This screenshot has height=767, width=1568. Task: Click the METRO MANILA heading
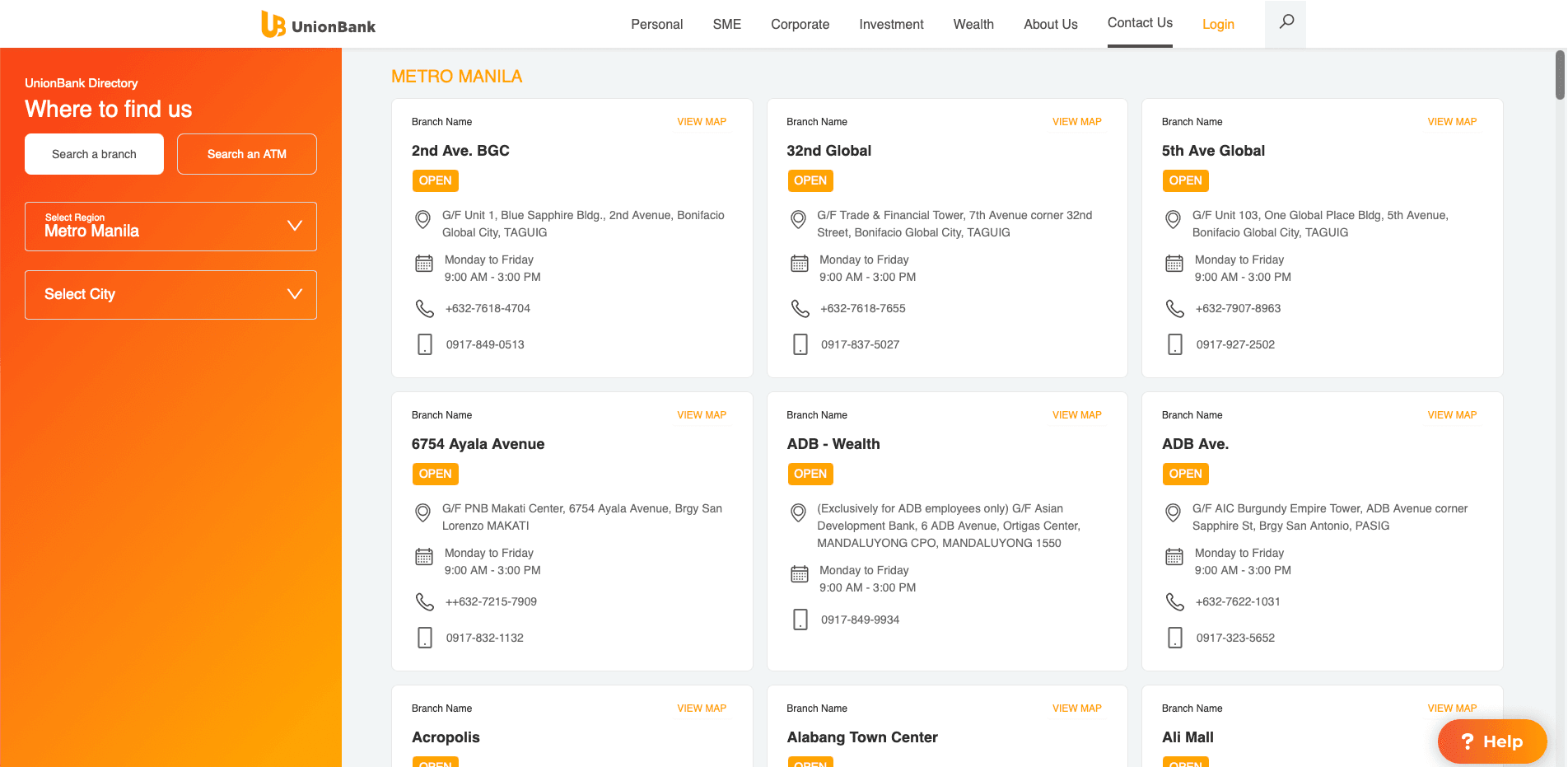(x=456, y=77)
